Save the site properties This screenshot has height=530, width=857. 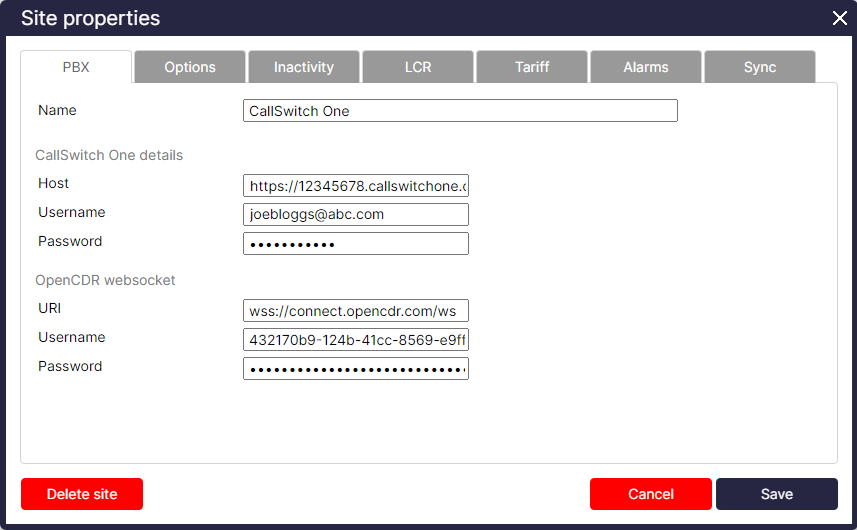[x=776, y=494]
